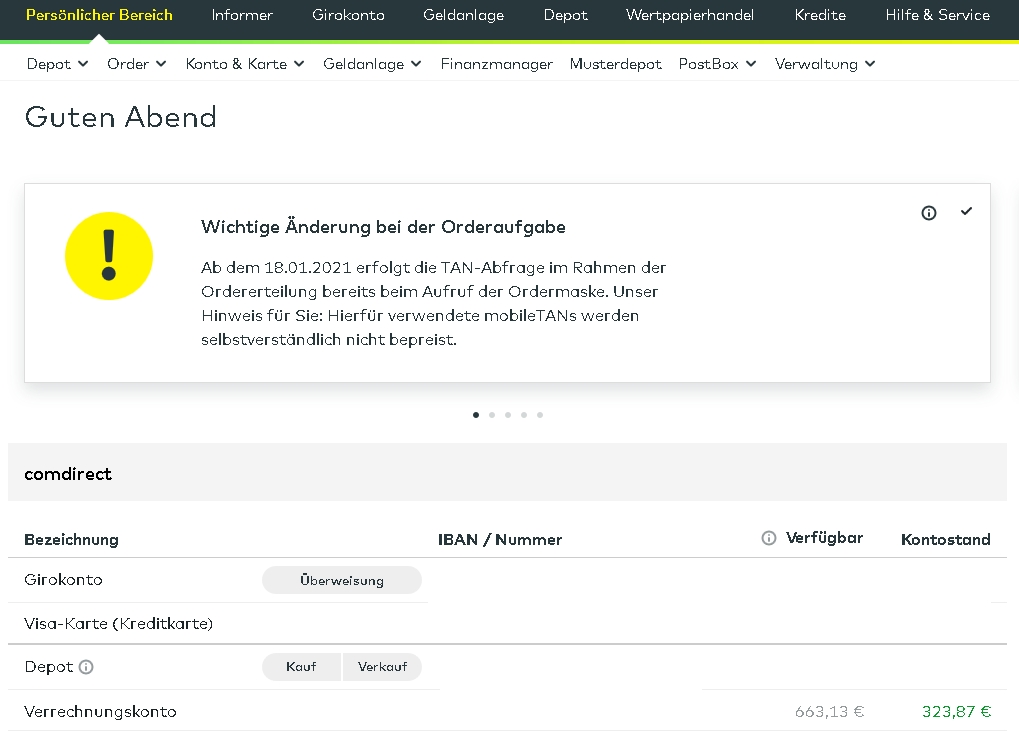
Task: Open the Finanzmanager link
Action: click(x=496, y=64)
